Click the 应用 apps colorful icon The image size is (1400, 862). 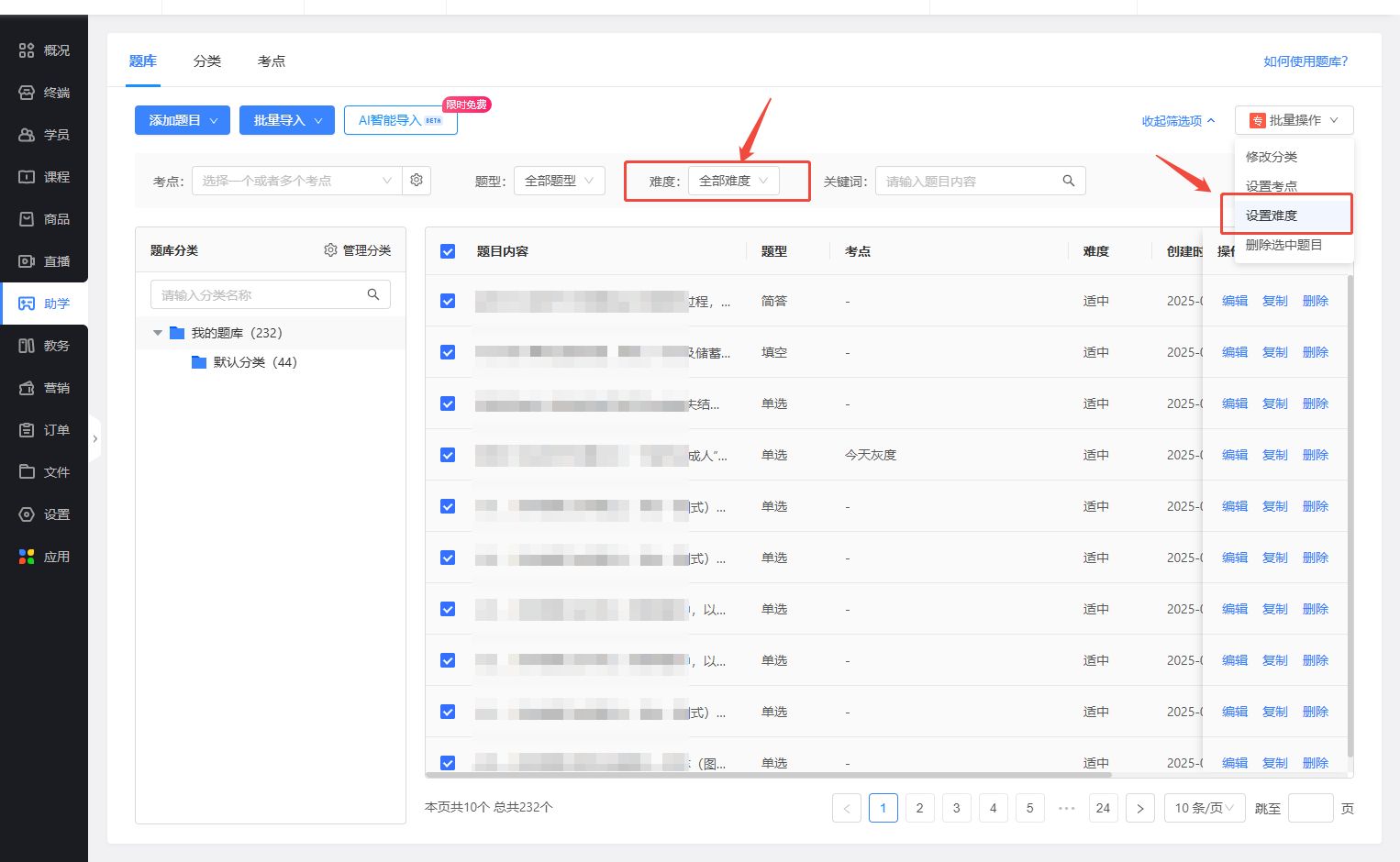(x=27, y=557)
